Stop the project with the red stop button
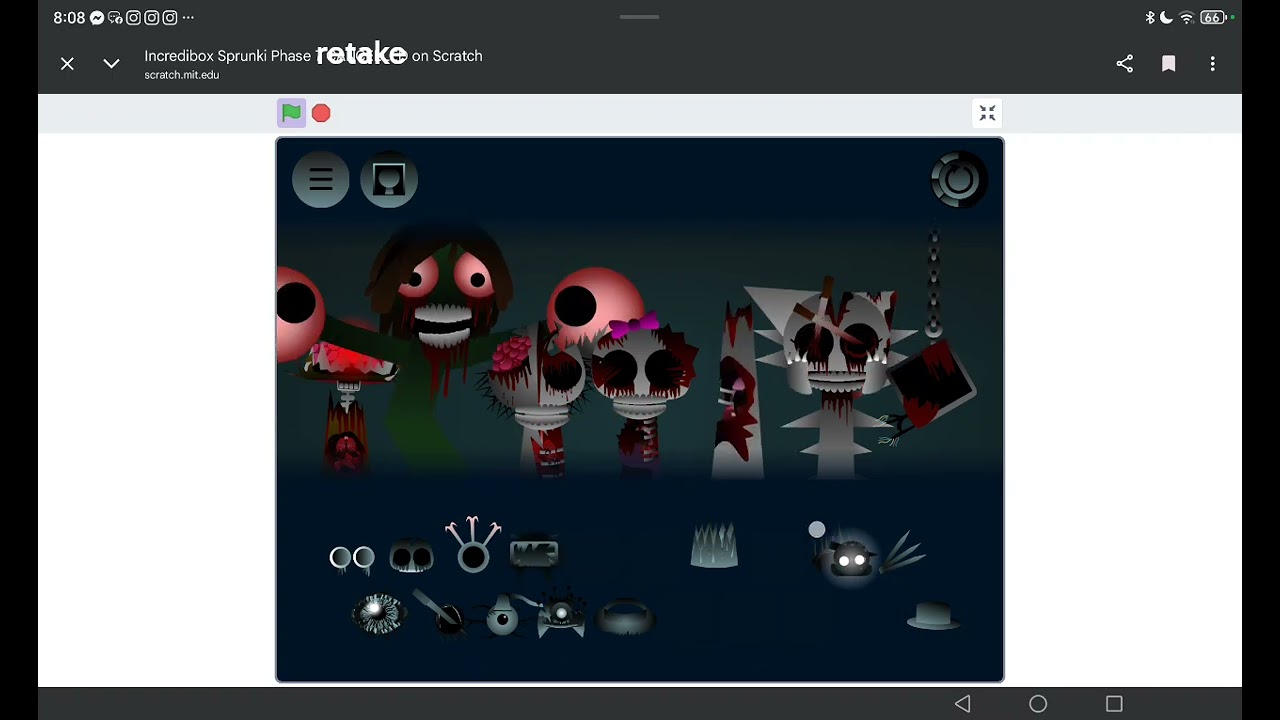The width and height of the screenshot is (1280, 720). tap(321, 113)
